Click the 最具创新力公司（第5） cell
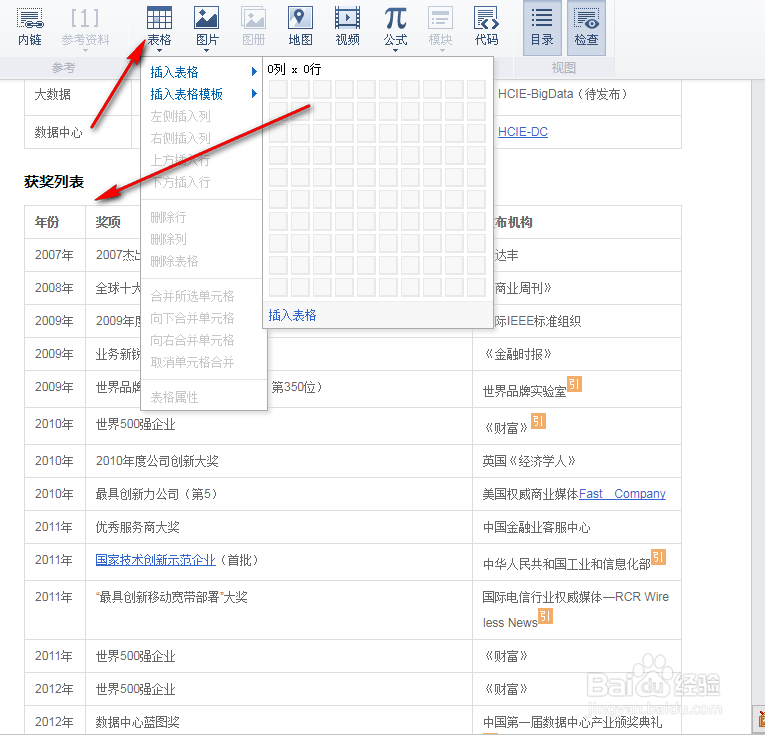The width and height of the screenshot is (765, 736). click(279, 494)
